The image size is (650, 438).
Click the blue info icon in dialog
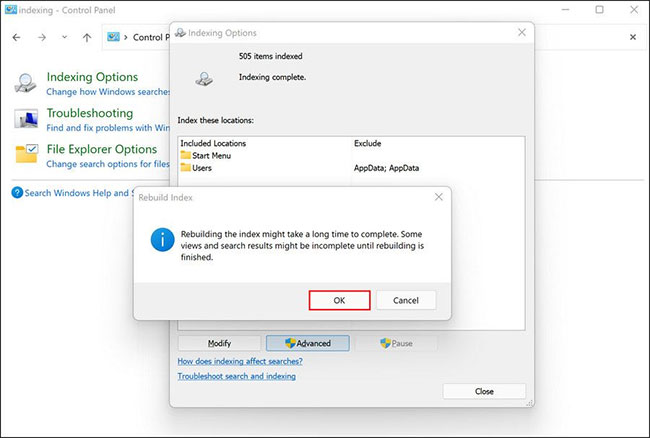click(162, 241)
